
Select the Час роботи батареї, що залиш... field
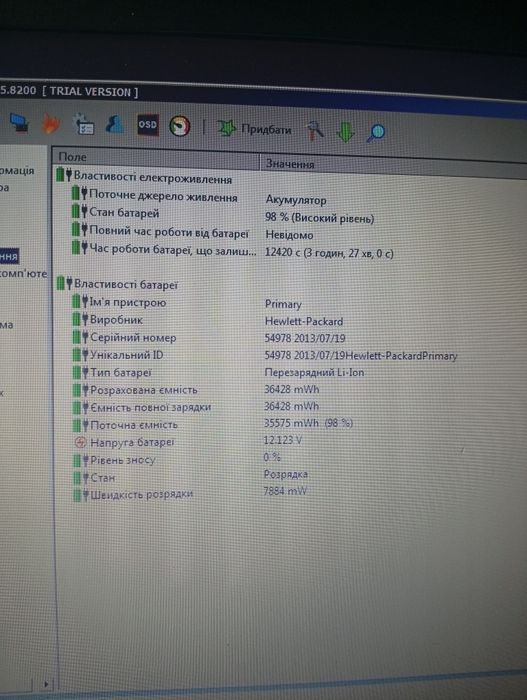tap(165, 250)
